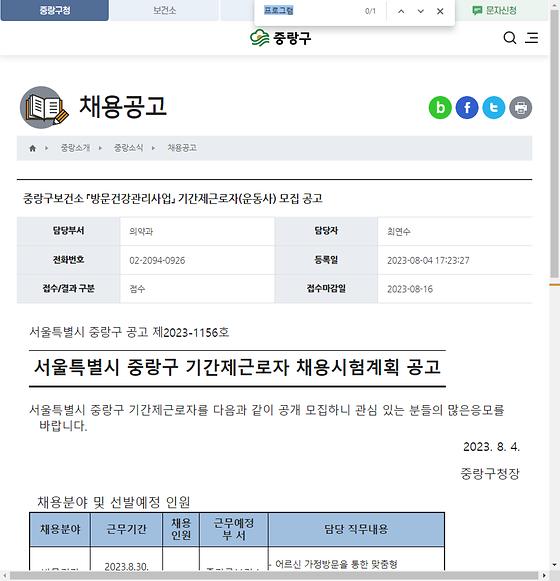
Task: Click the 전화번호 label cell
Action: [x=69, y=260]
